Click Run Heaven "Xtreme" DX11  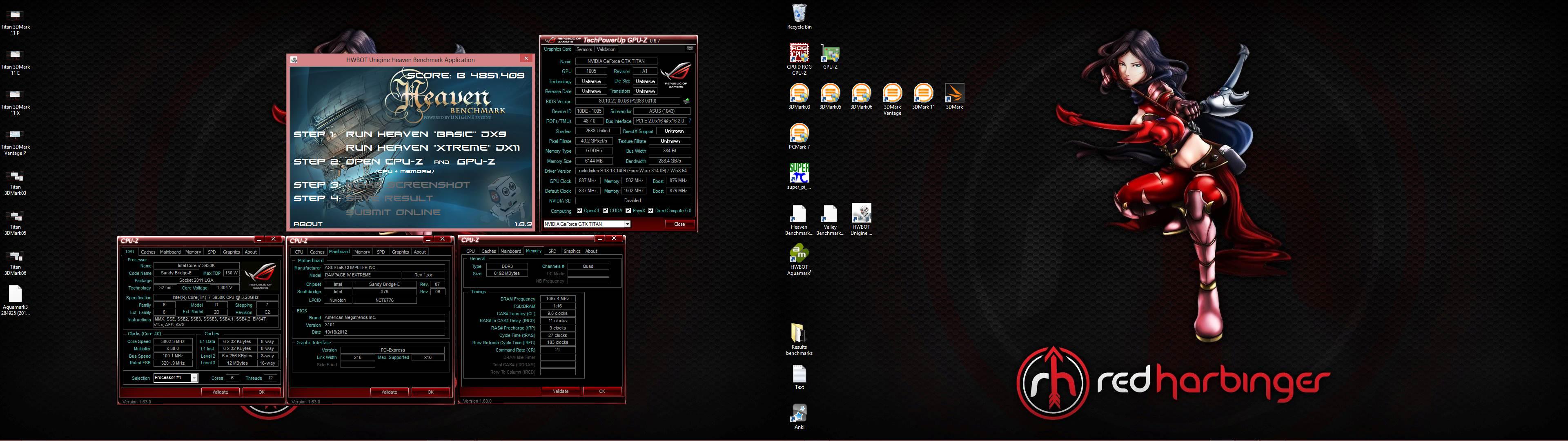point(433,148)
